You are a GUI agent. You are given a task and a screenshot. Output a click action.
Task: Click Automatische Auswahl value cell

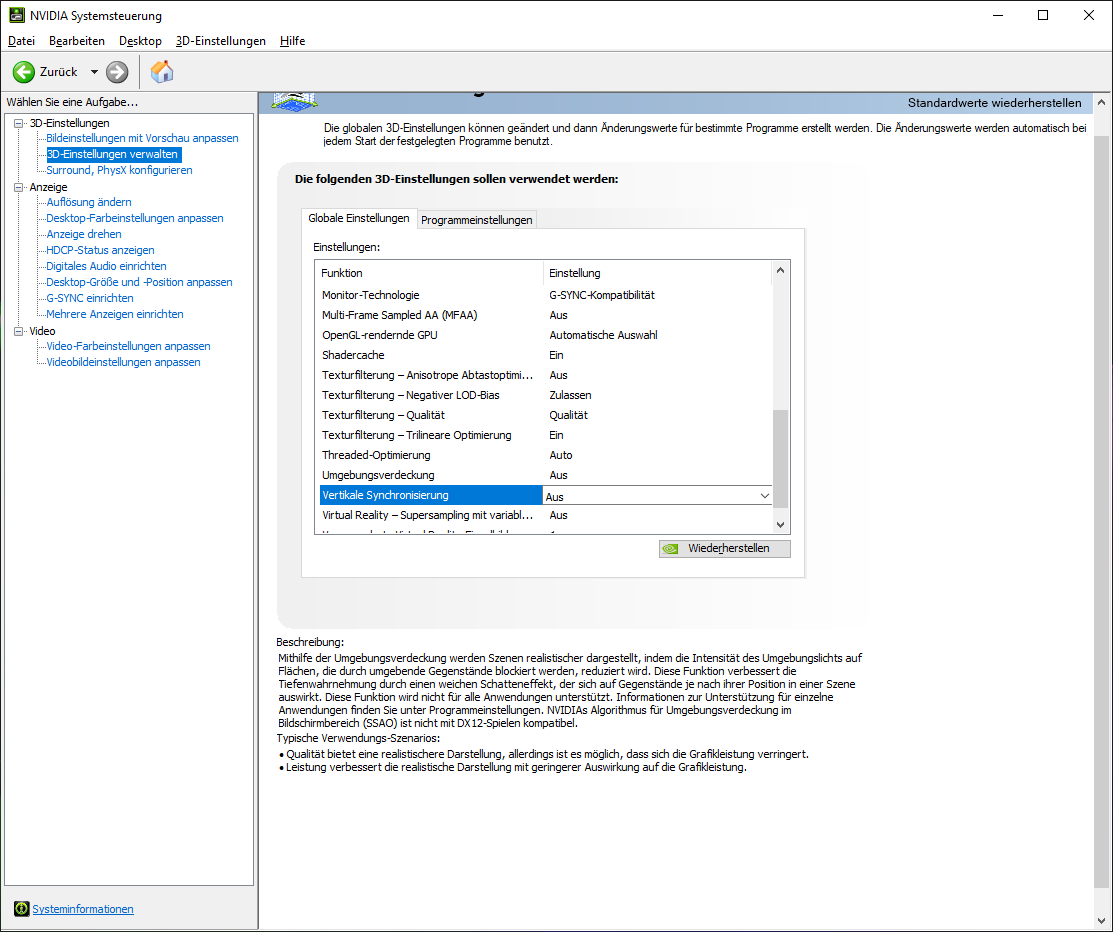tap(603, 335)
